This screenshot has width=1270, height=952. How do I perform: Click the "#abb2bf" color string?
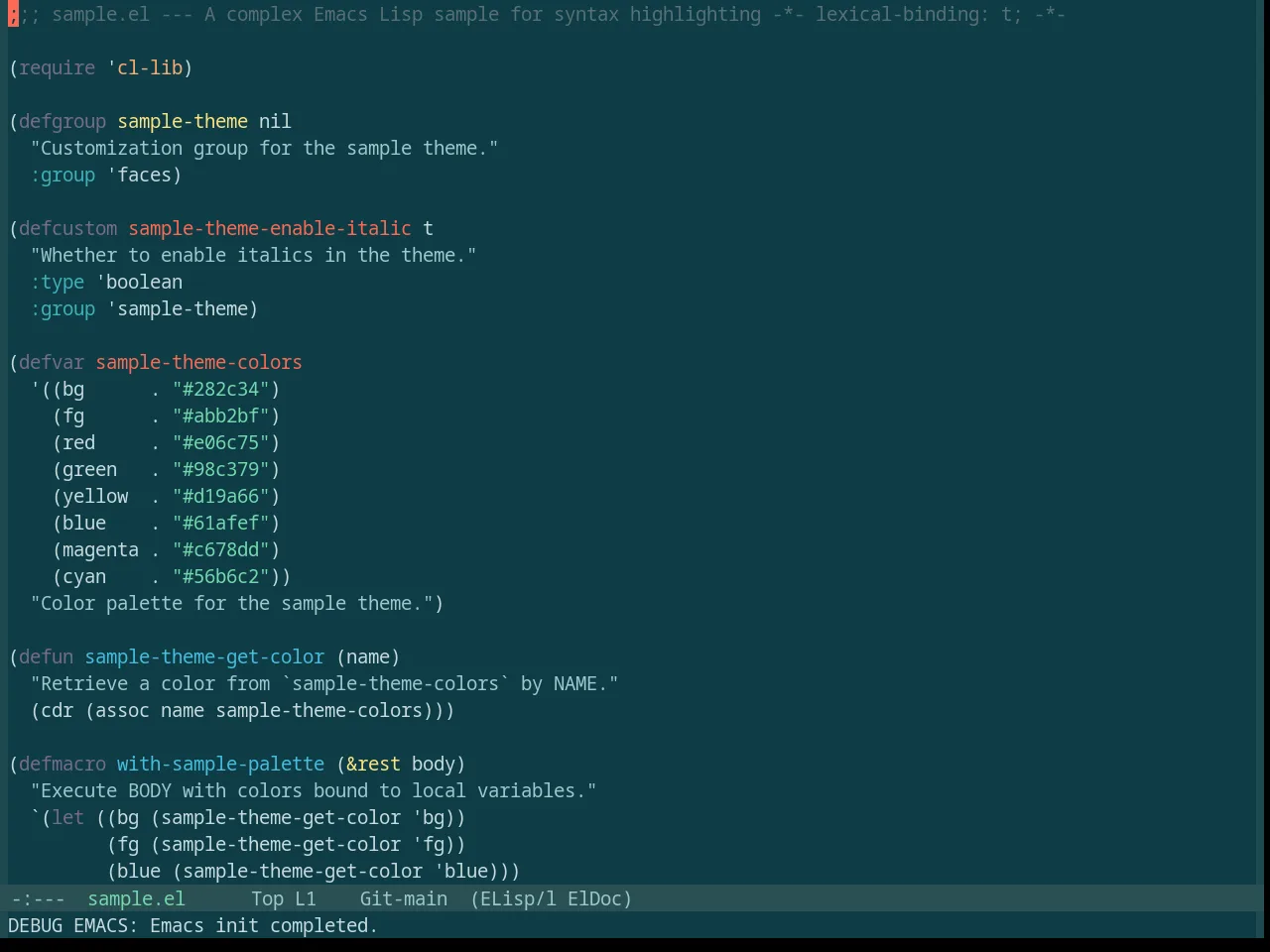click(221, 416)
